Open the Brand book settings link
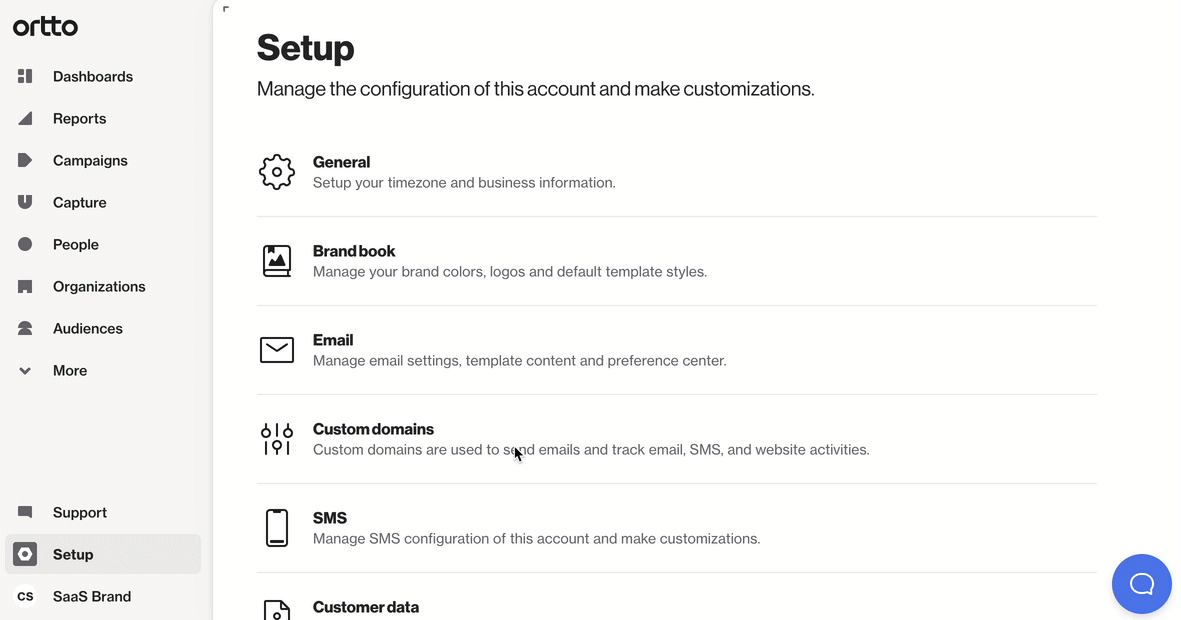Image resolution: width=1181 pixels, height=620 pixels. coord(354,251)
